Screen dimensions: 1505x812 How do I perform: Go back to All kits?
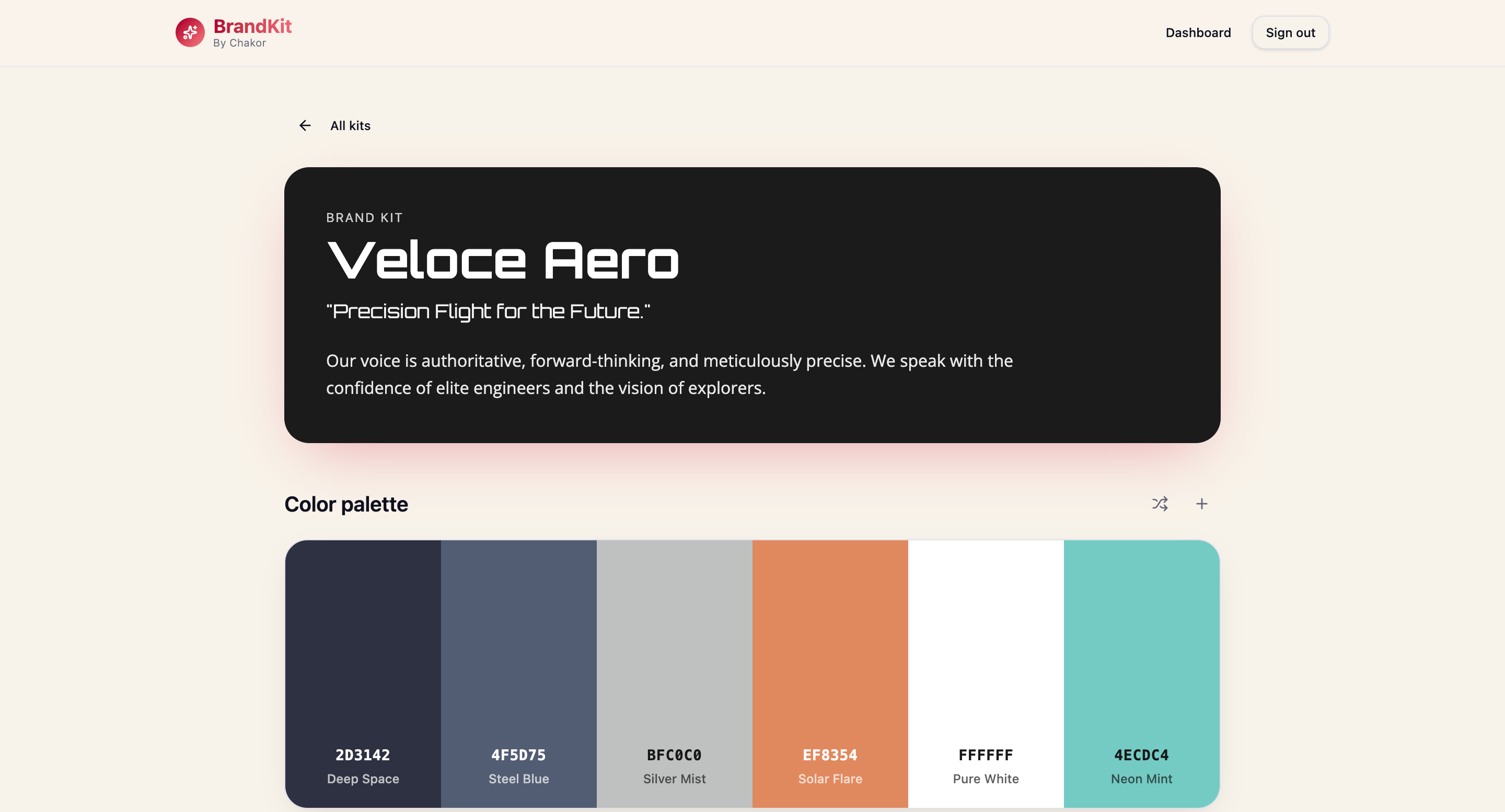point(350,125)
